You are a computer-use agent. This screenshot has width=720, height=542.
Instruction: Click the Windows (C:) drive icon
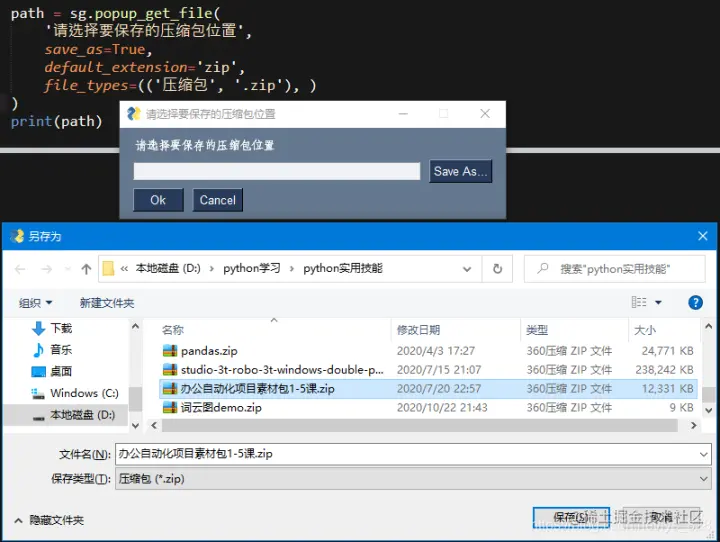pos(38,394)
